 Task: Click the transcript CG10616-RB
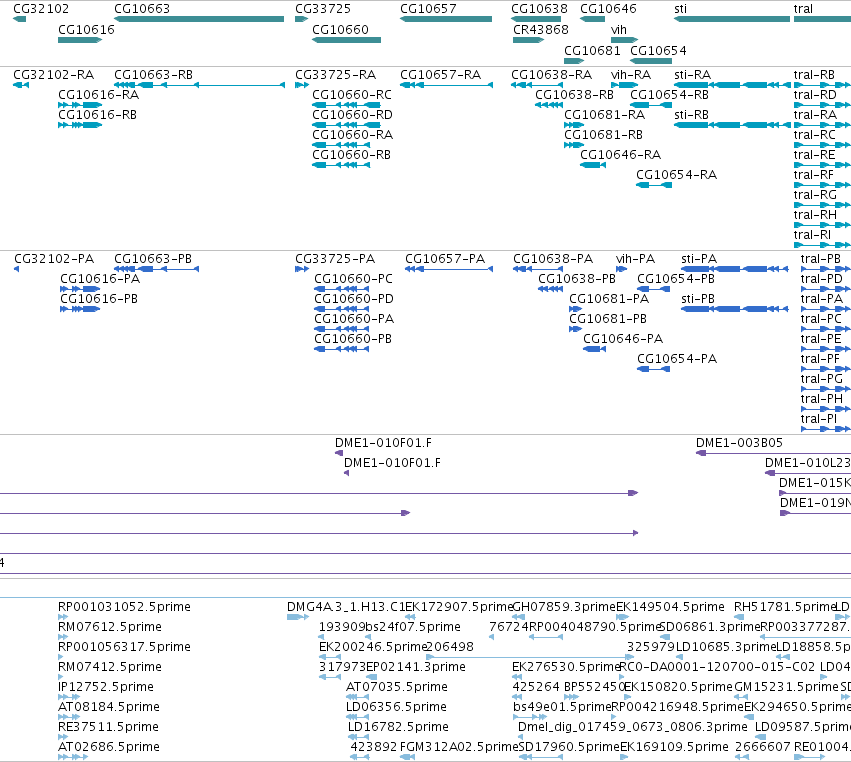(x=80, y=125)
